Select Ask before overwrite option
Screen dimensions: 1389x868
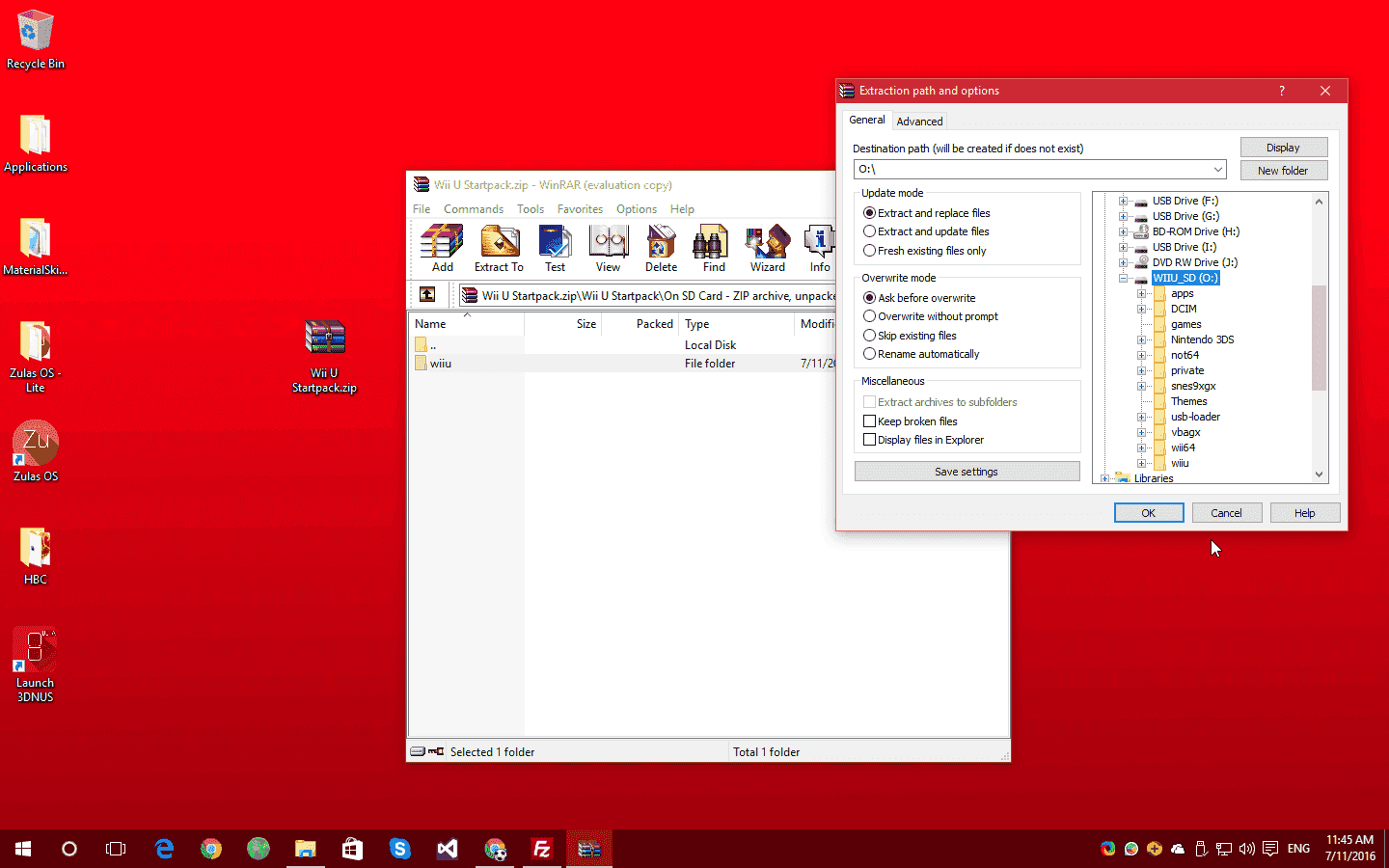[869, 298]
